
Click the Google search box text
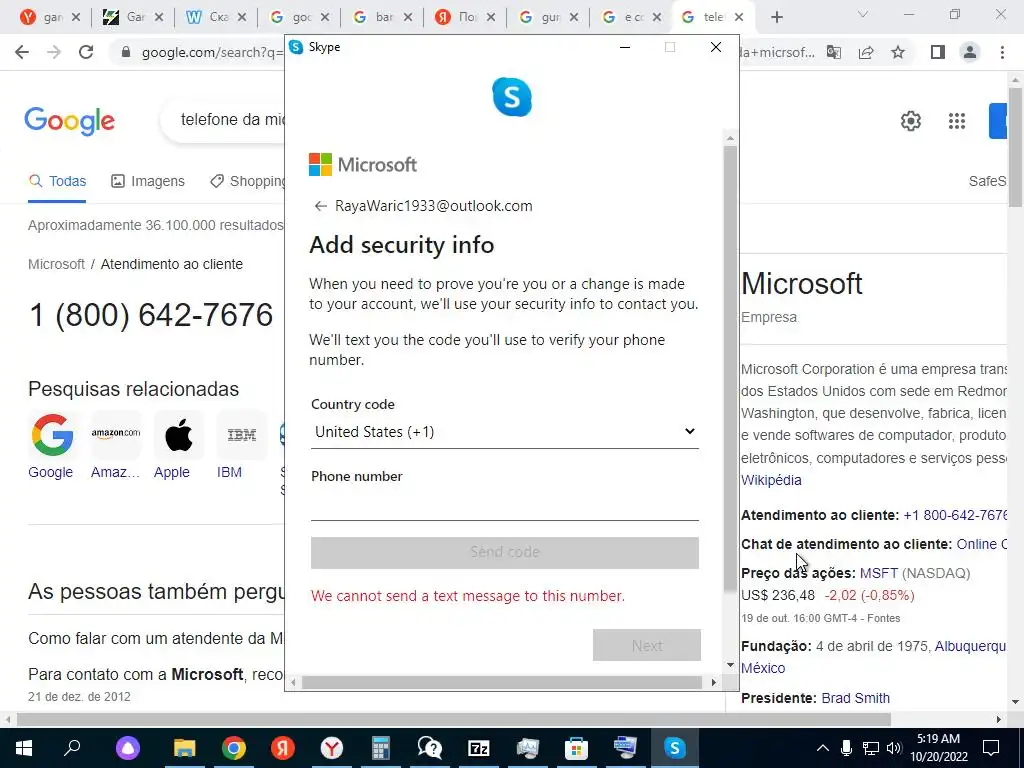[x=232, y=120]
